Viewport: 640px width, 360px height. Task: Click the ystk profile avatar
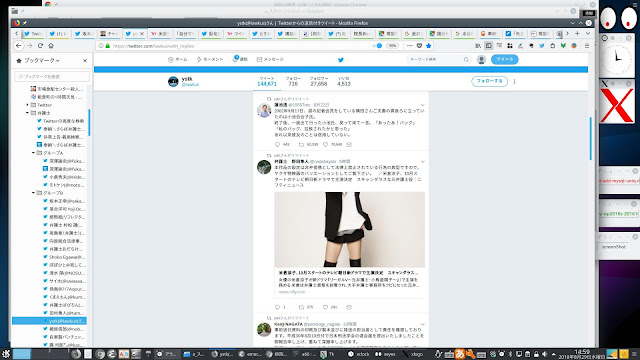pos(173,81)
